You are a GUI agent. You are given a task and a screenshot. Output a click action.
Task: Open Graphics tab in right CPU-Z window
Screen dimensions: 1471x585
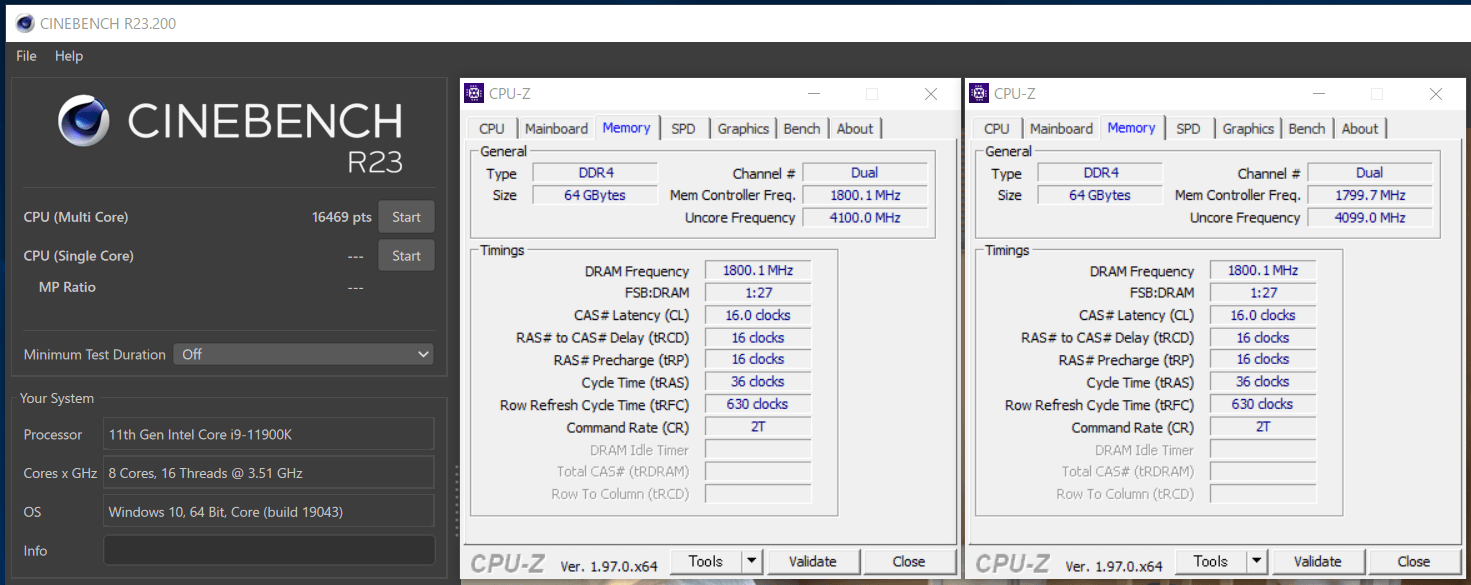1248,129
